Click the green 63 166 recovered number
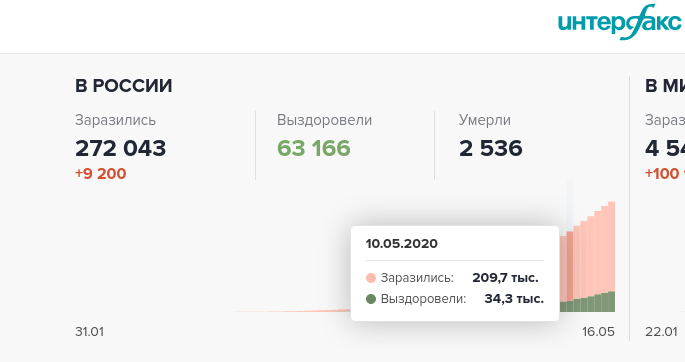This screenshot has height=362, width=685. click(314, 148)
